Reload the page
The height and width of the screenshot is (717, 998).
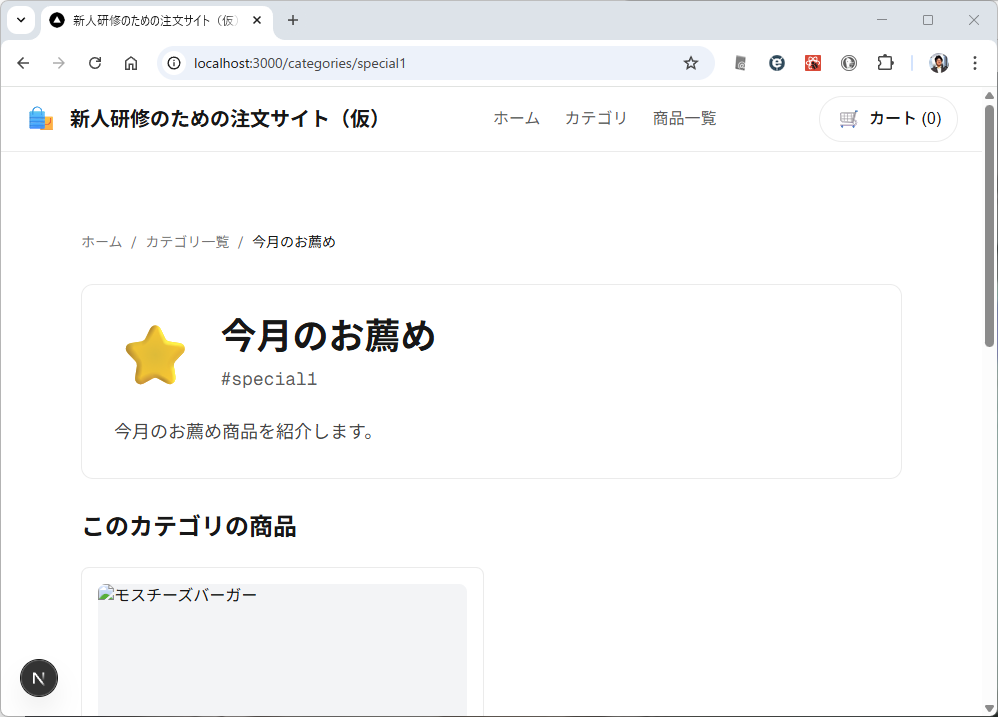click(95, 63)
